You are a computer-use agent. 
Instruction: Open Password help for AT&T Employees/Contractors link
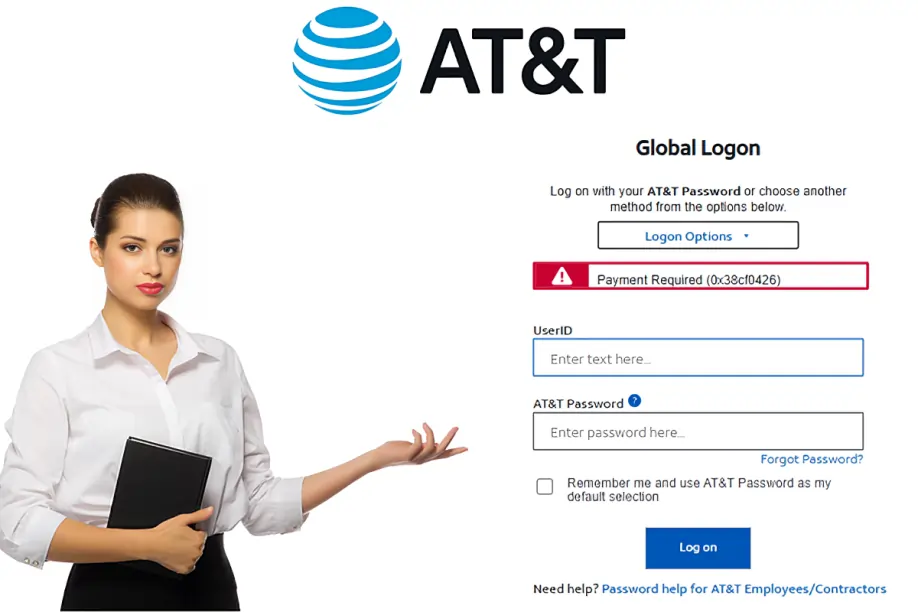pyautogui.click(x=744, y=589)
